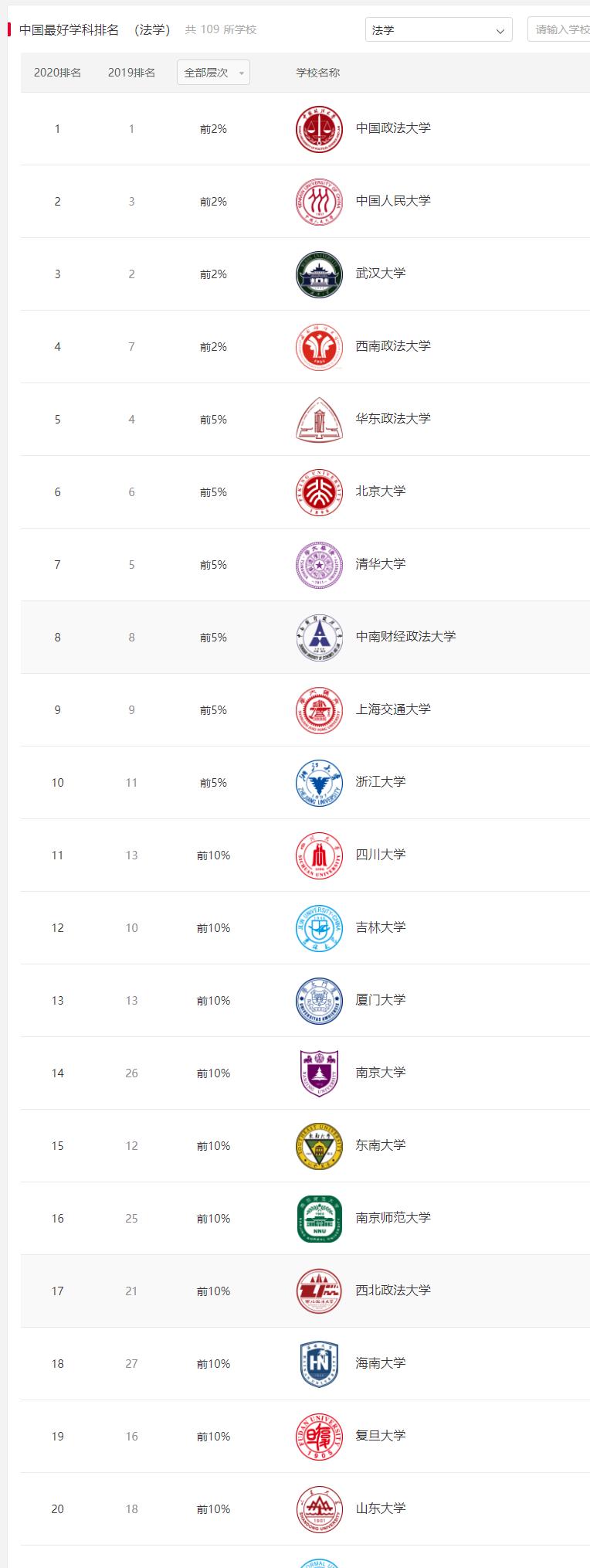This screenshot has height=1568, width=590.
Task: Click the Renmin University of China crest
Action: (318, 201)
